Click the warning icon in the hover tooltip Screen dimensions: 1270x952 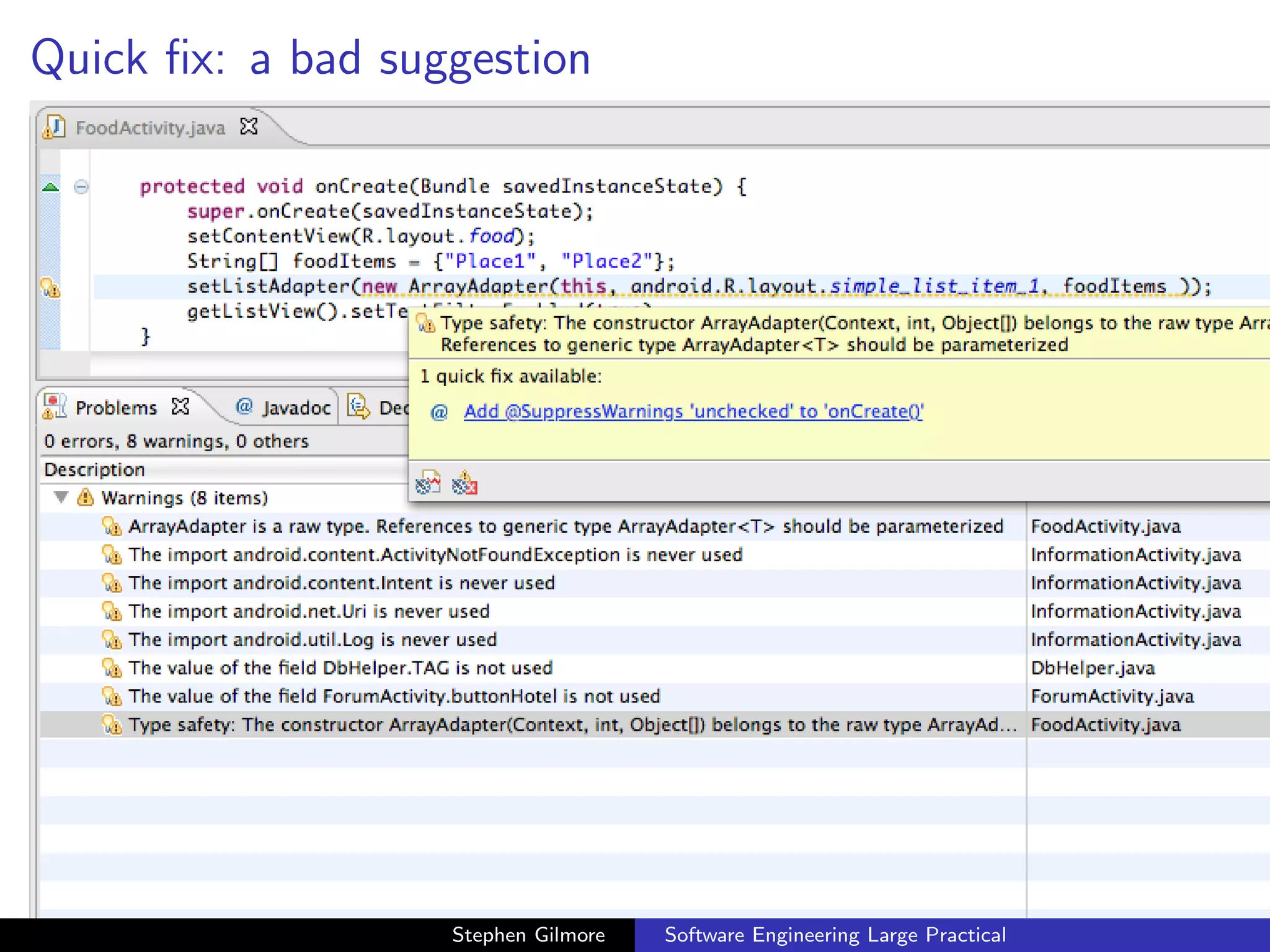pos(426,323)
